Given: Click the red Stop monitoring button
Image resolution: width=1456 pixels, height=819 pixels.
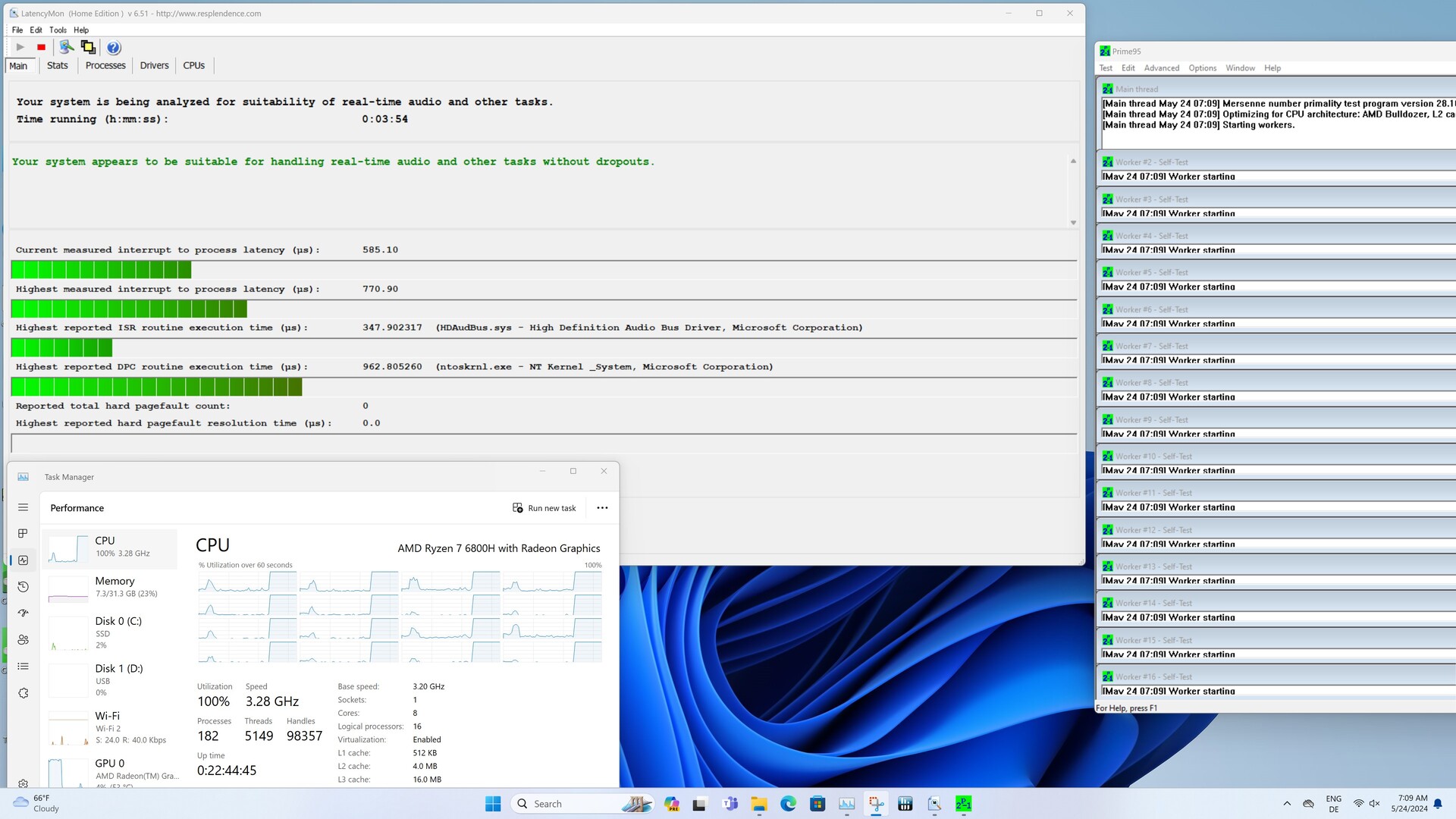Looking at the screenshot, I should [41, 47].
